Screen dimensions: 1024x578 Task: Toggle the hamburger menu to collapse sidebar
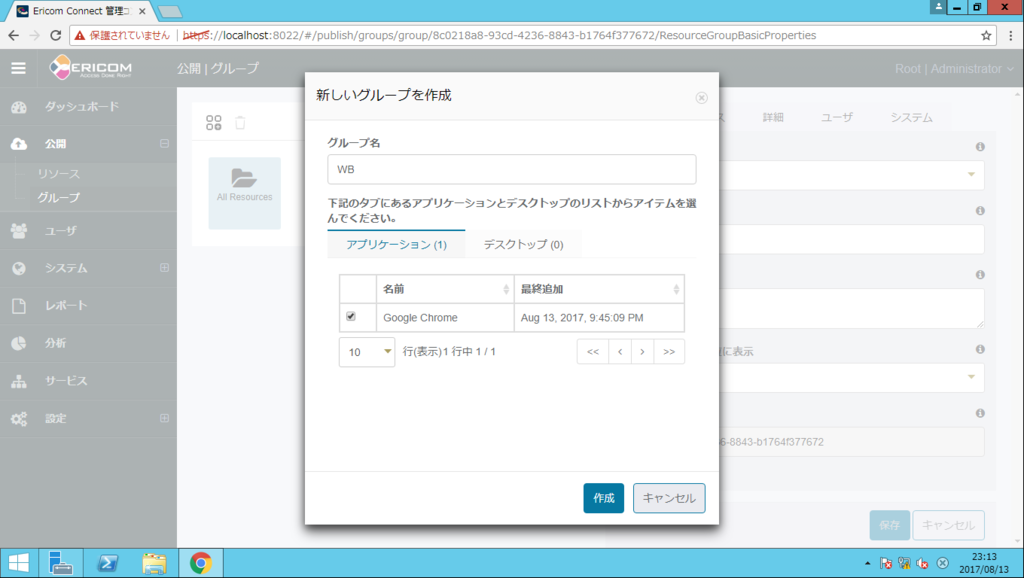pos(17,69)
